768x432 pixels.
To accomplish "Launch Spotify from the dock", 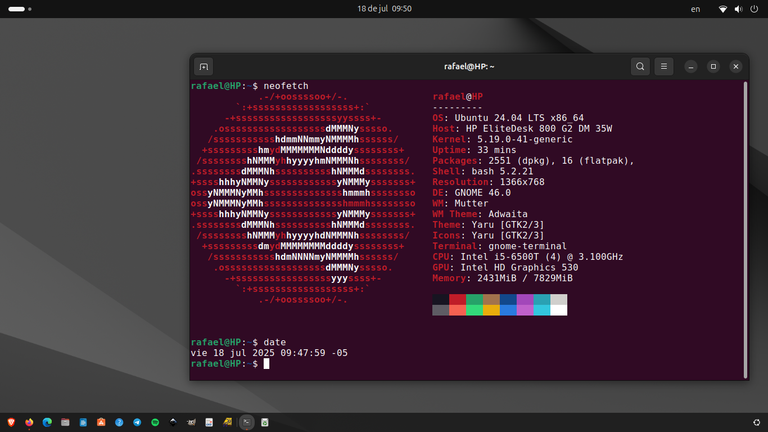I will pyautogui.click(x=155, y=422).
